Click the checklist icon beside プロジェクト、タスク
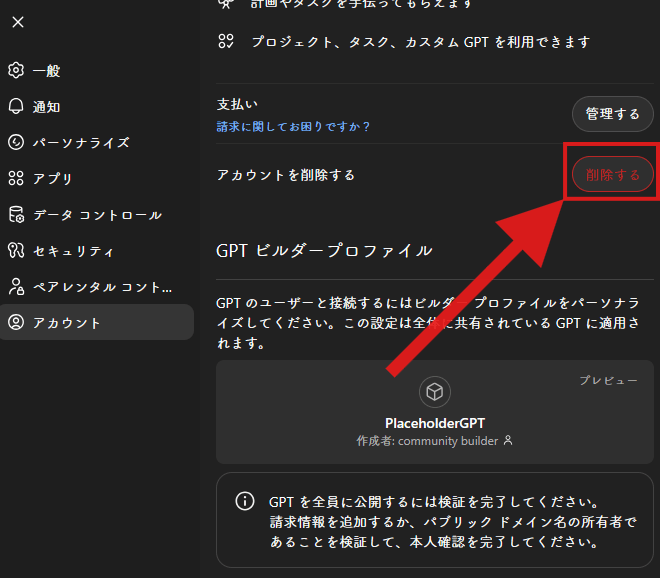 227,42
